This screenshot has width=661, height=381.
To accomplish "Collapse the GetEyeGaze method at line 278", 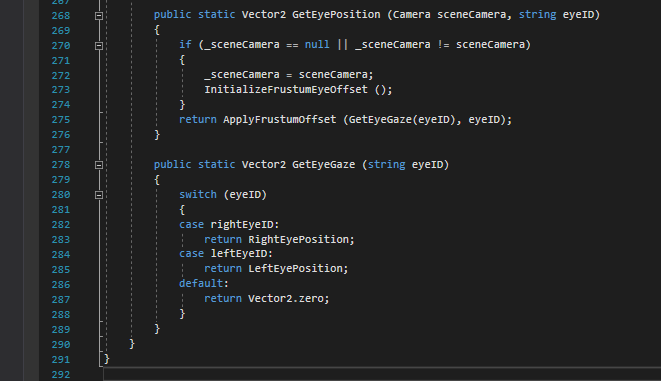I will tap(99, 165).
